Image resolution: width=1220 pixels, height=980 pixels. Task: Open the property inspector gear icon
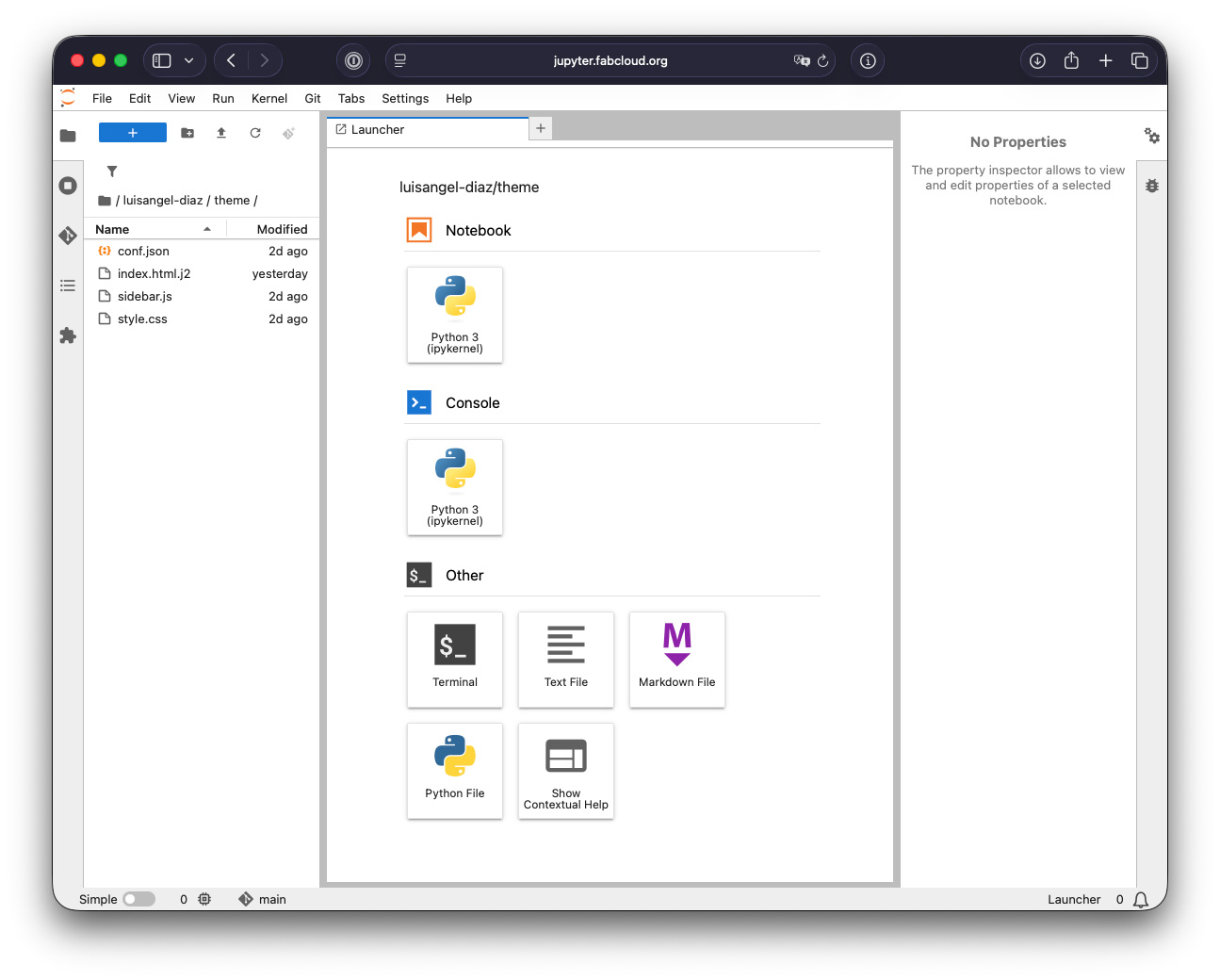[1151, 136]
